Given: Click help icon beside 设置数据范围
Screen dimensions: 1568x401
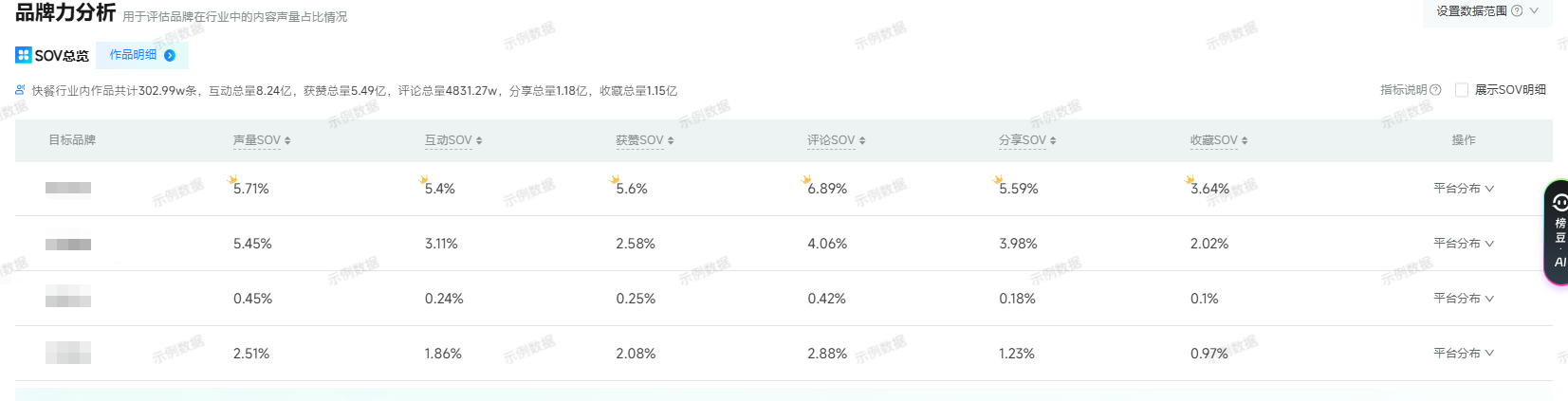Looking at the screenshot, I should point(1517,11).
